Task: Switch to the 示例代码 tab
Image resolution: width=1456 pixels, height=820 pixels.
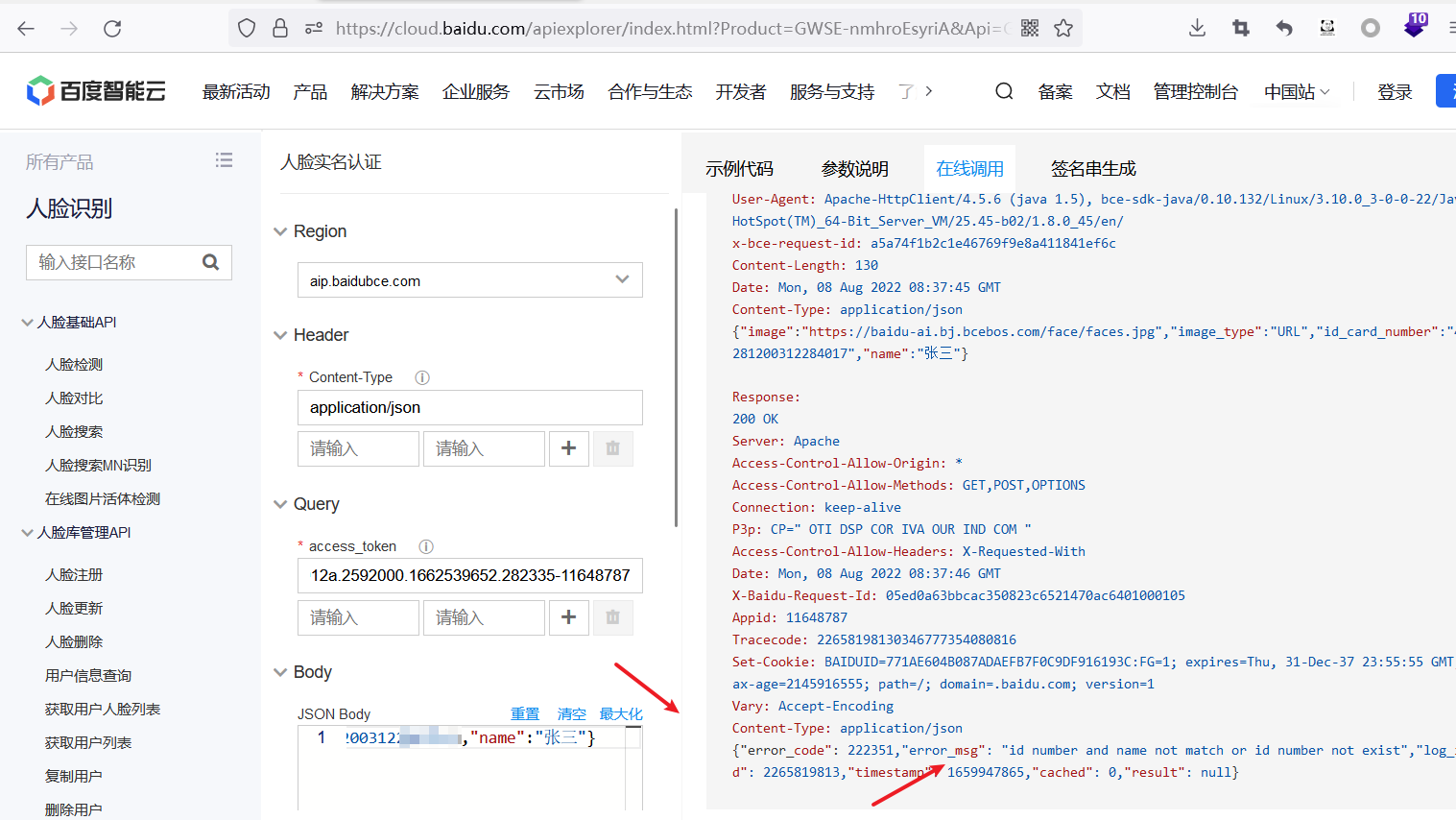Action: coord(739,169)
